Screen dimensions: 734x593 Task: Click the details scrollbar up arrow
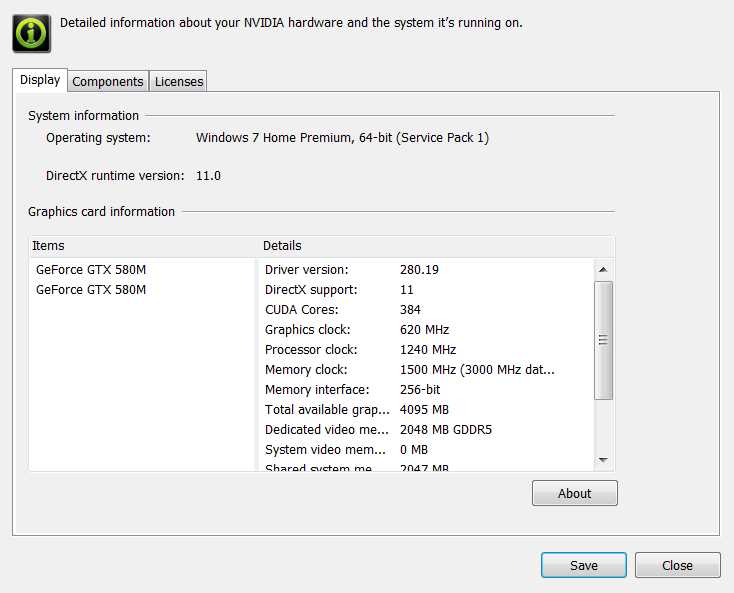(x=603, y=270)
